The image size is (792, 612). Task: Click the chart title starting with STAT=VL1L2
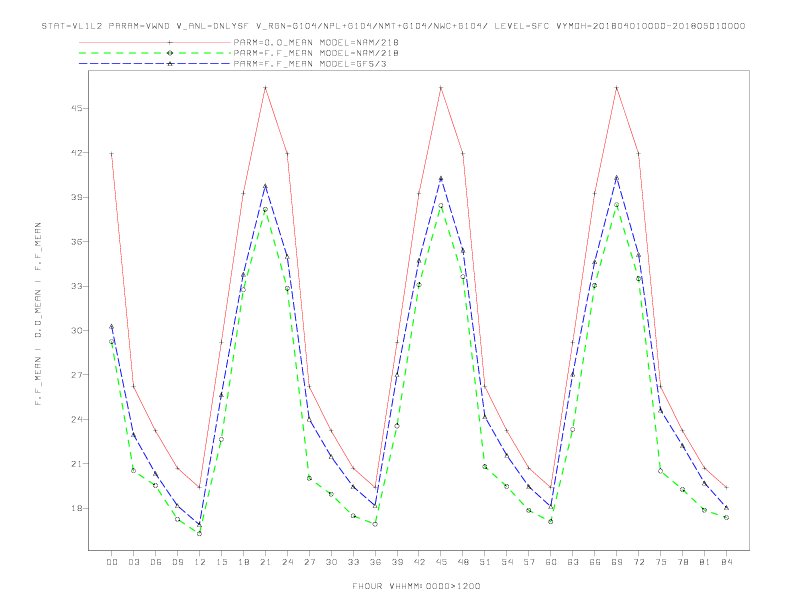[x=393, y=26]
